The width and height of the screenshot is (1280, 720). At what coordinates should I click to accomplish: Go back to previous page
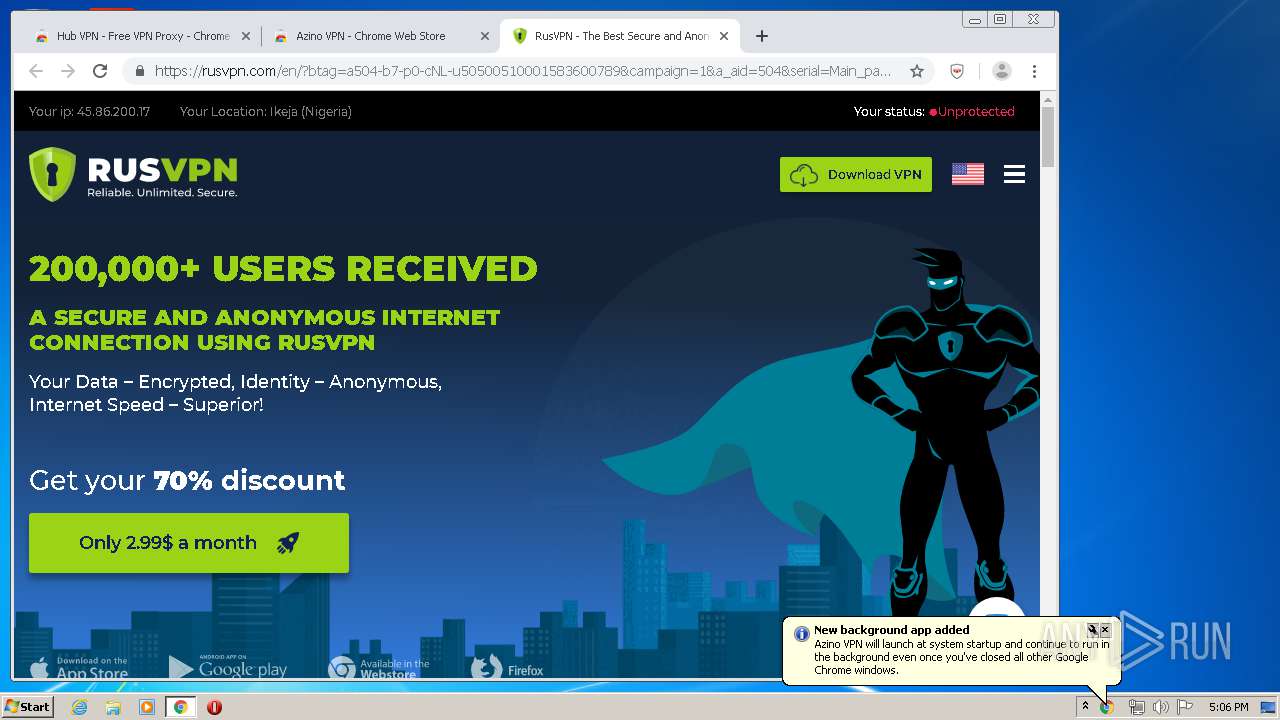click(x=36, y=71)
